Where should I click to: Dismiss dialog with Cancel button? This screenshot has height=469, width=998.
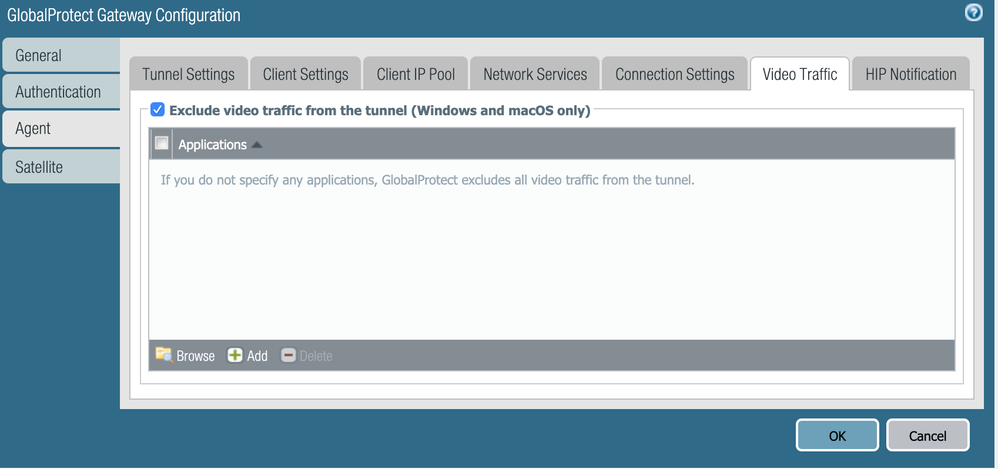point(927,435)
